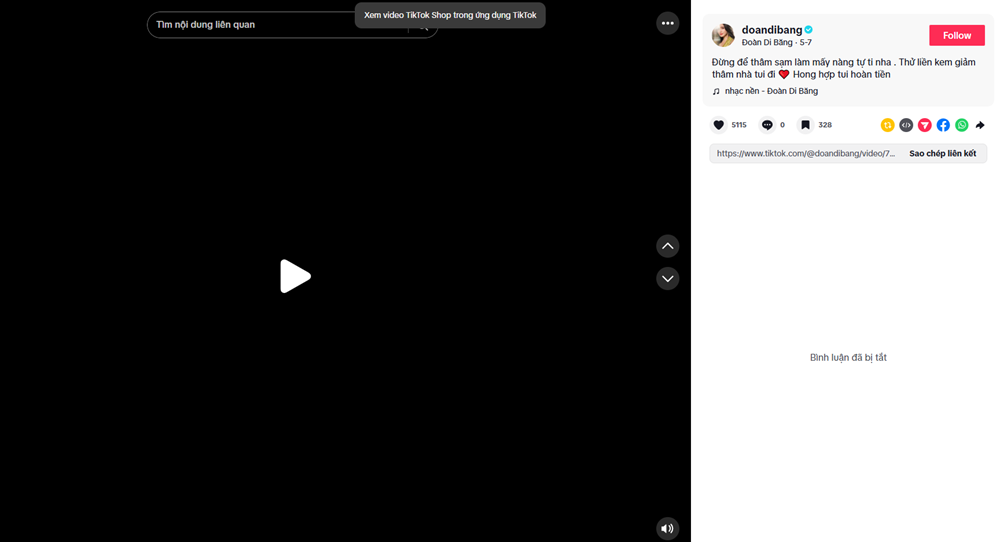Open the three-dot more options menu
This screenshot has height=542, width=1000.
pyautogui.click(x=668, y=23)
